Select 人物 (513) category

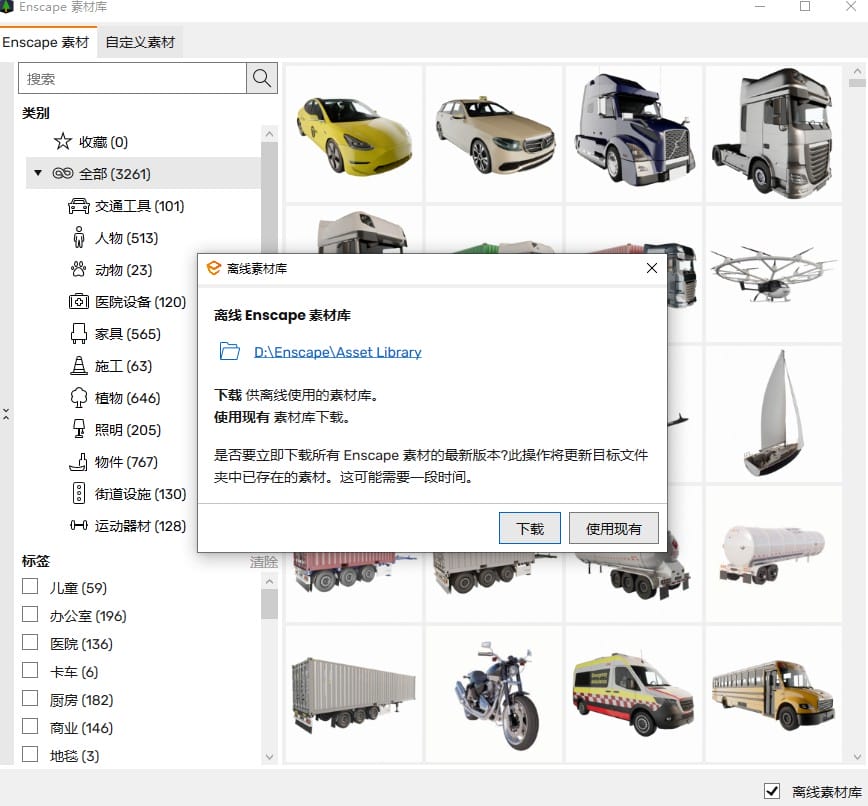pos(126,238)
